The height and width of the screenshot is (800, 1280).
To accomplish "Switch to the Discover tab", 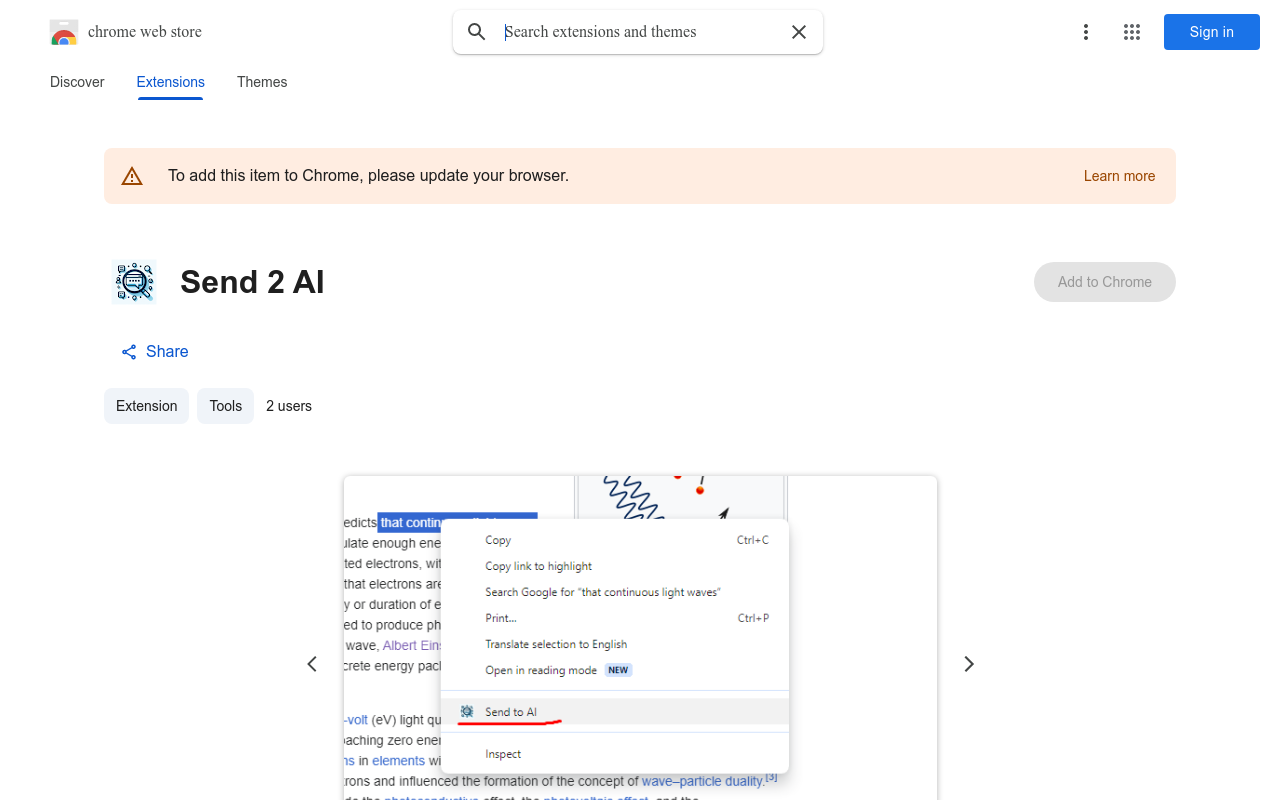I will [77, 82].
